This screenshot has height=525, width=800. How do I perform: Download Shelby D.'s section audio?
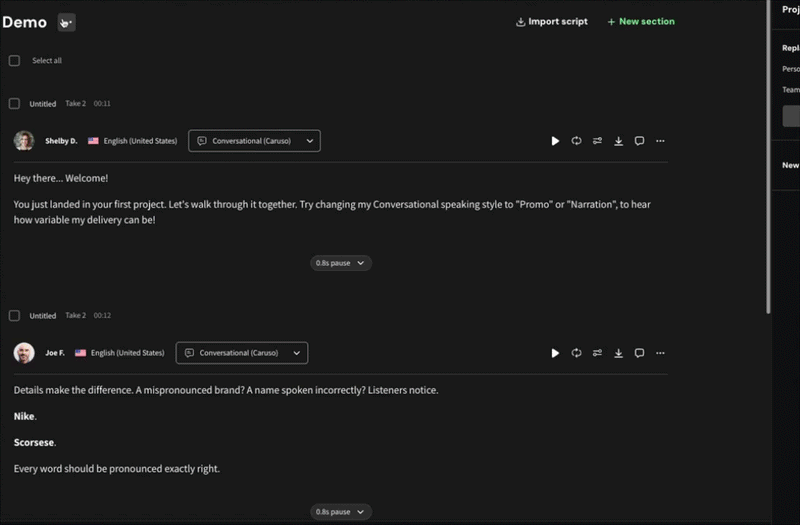click(618, 141)
